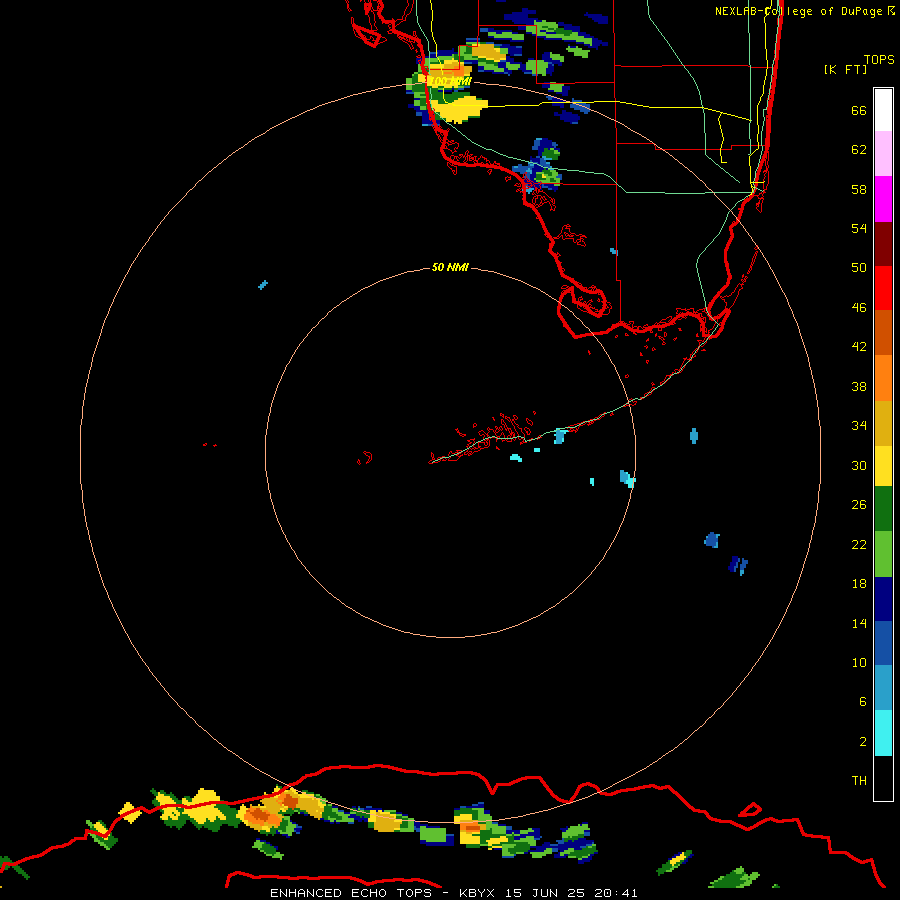Click the 15 JUN 25 date stamp
900x900 pixels.
point(545,893)
